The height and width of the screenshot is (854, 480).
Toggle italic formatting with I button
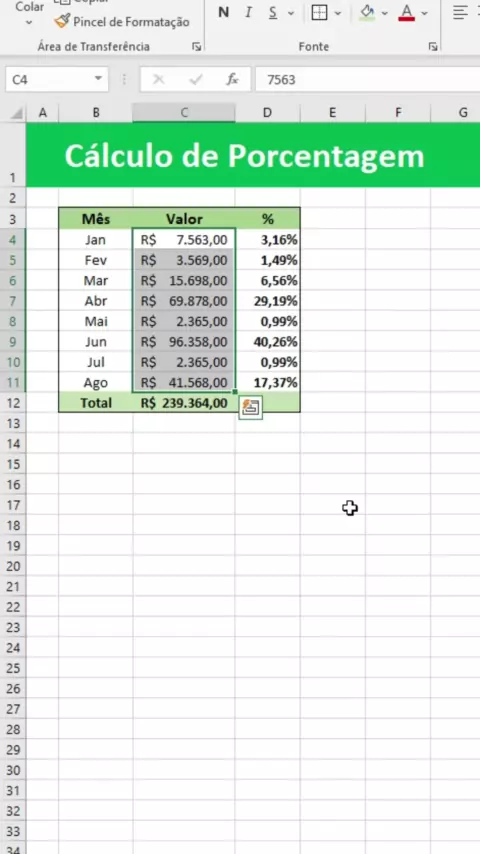(248, 13)
